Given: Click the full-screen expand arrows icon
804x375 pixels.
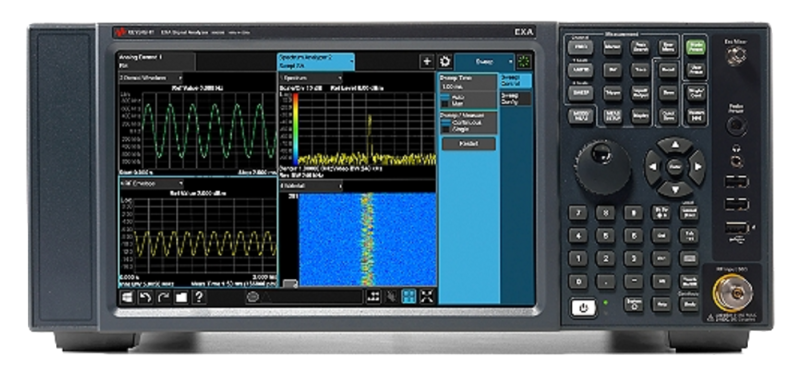Looking at the screenshot, I should pos(427,296).
